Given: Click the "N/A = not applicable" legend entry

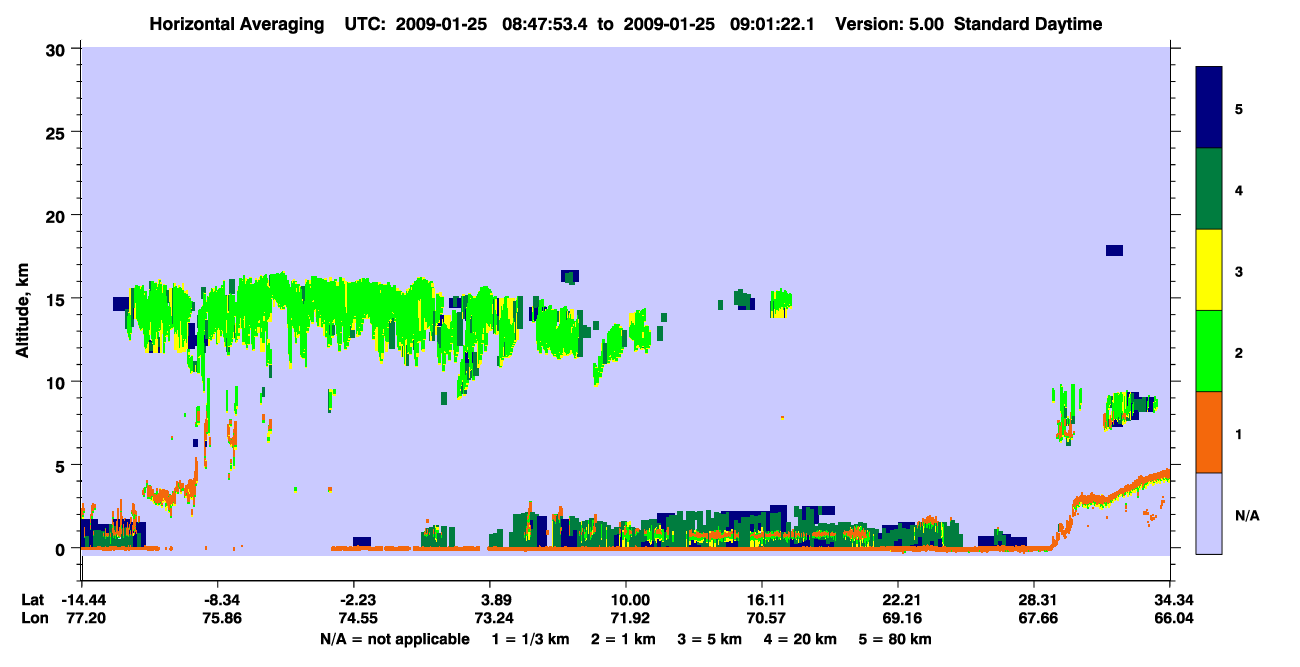Looking at the screenshot, I should coord(395,639).
